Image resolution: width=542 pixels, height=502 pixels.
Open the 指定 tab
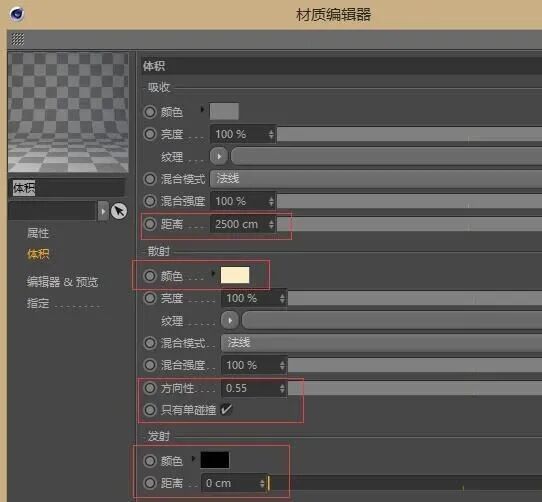coord(38,304)
